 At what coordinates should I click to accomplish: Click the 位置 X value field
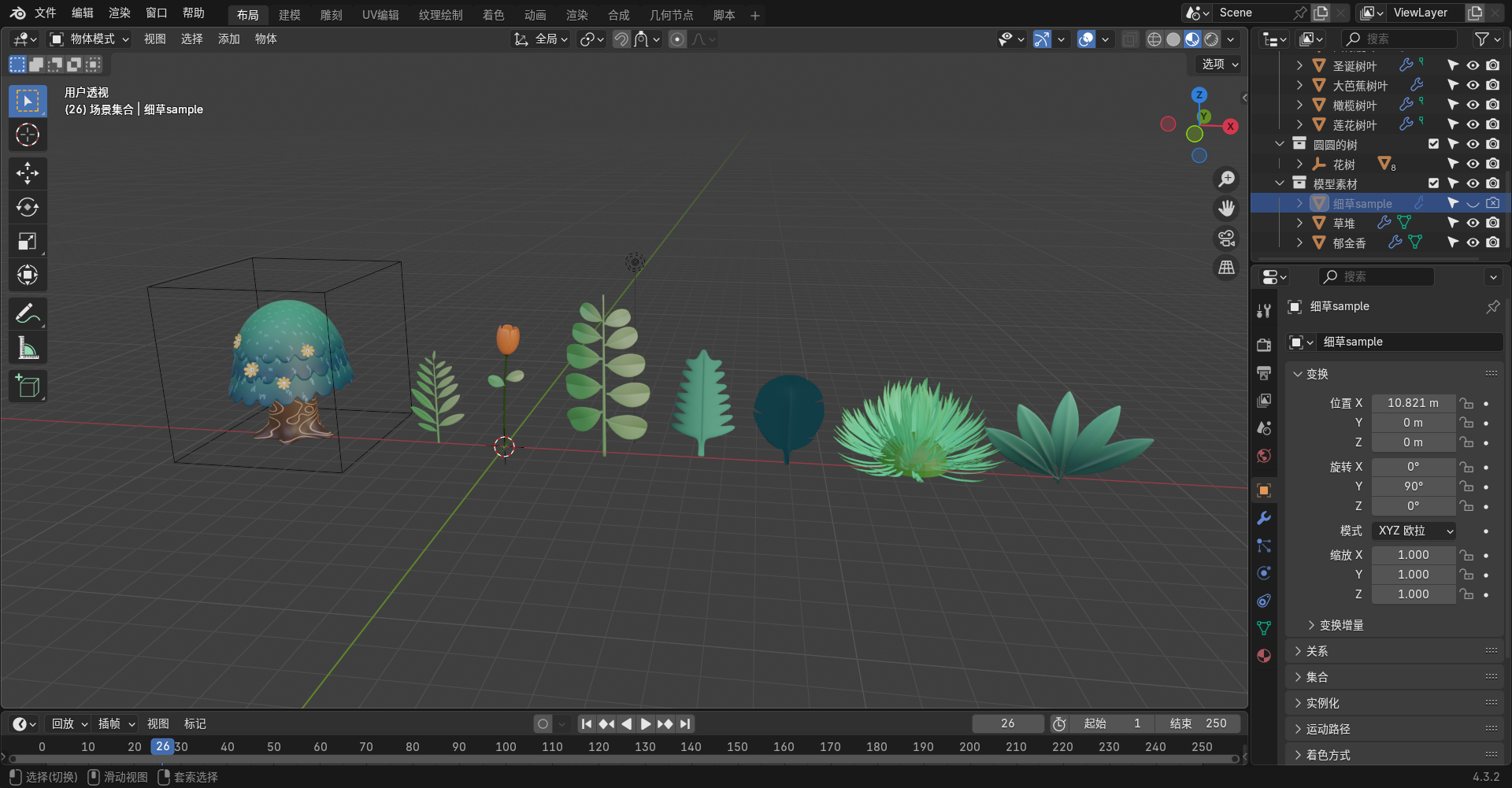tap(1413, 403)
